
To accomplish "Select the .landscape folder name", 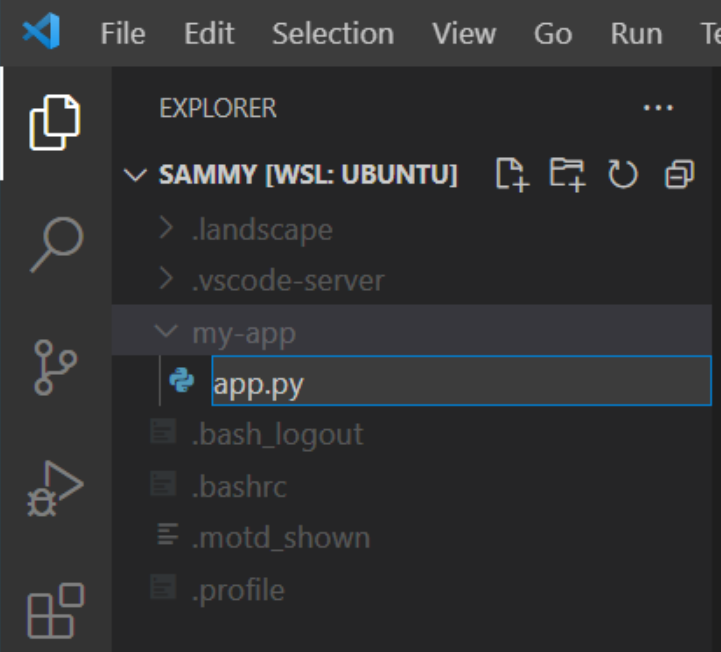I will click(x=262, y=230).
